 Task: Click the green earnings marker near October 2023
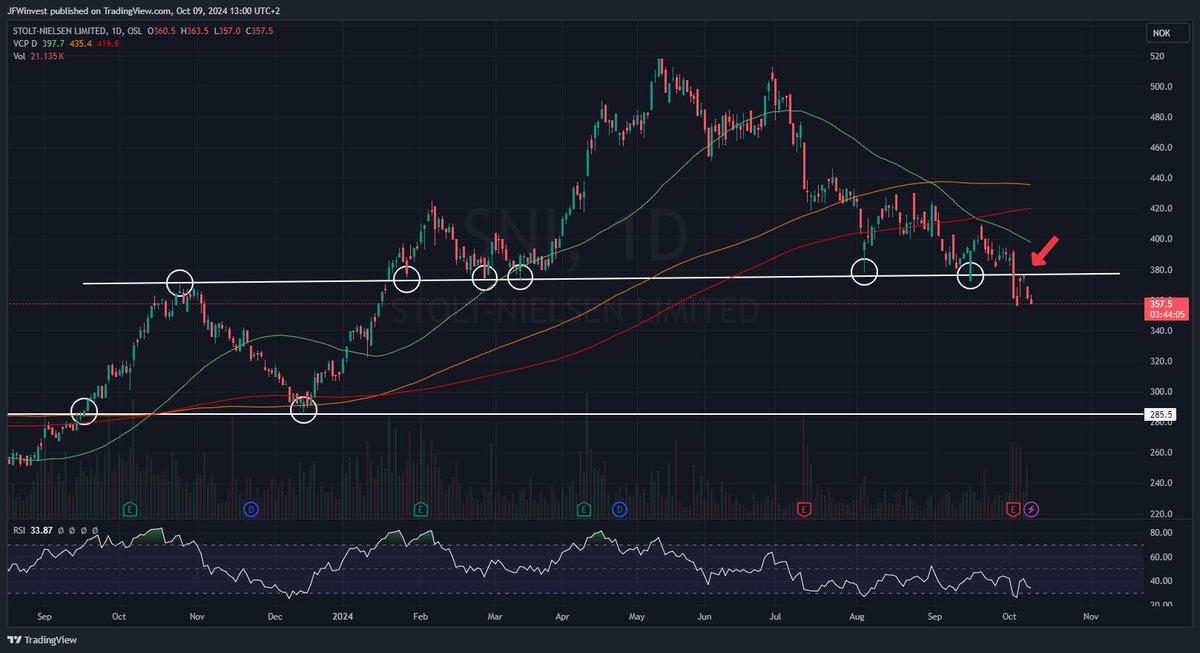coord(129,509)
